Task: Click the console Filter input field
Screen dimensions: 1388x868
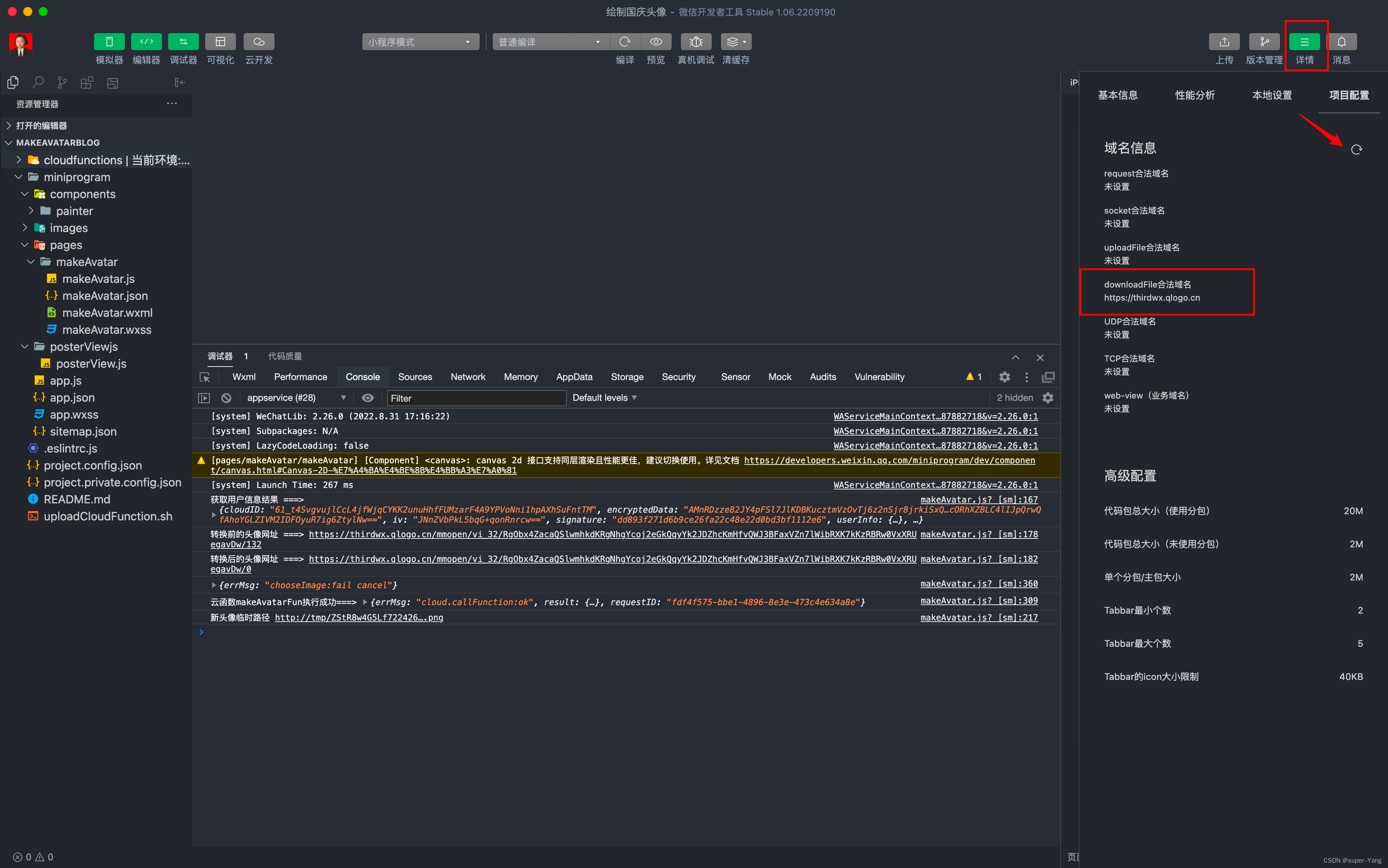Action: click(477, 398)
